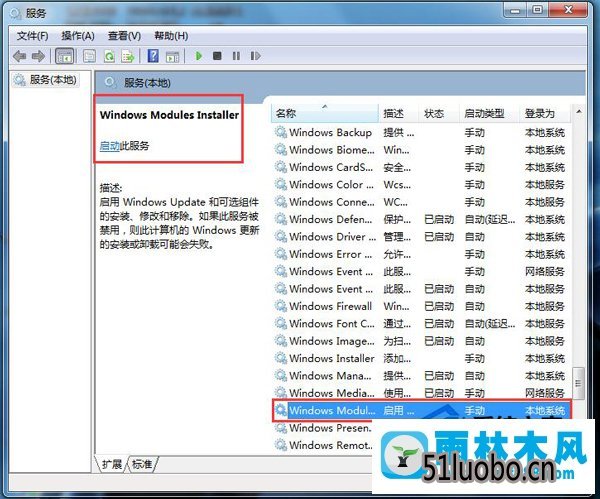The image size is (600, 499).
Task: Click gear icon of Windows Backup row
Action: click(x=281, y=133)
